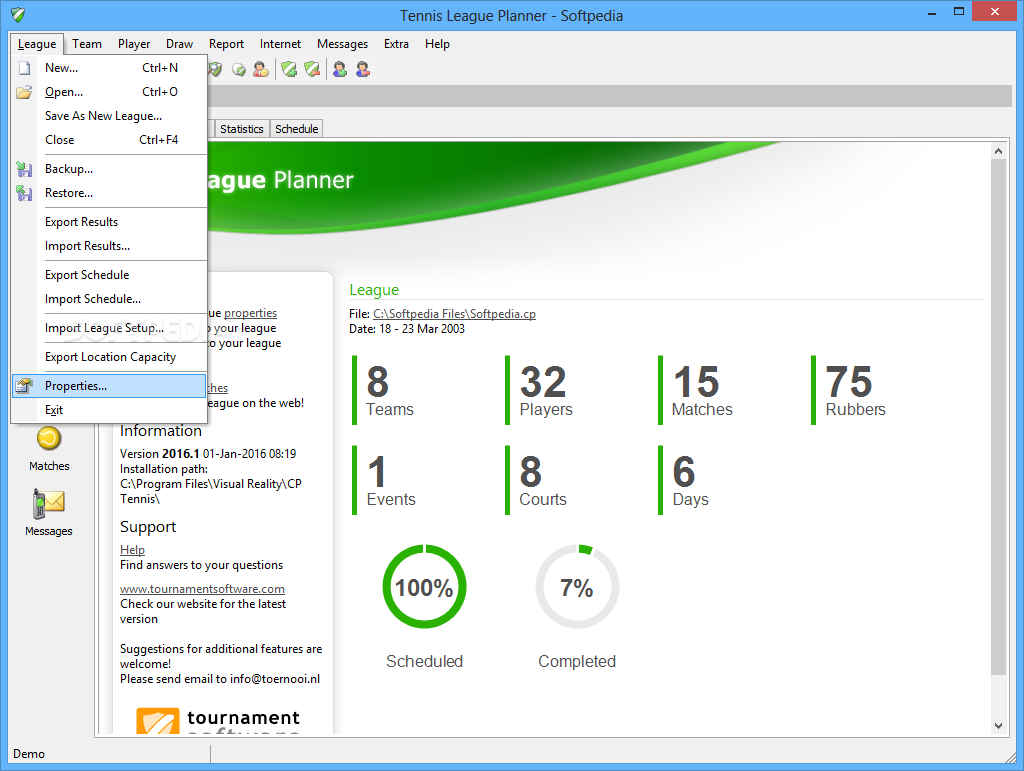
Task: Choose Restore... menu entry
Action: pos(109,193)
